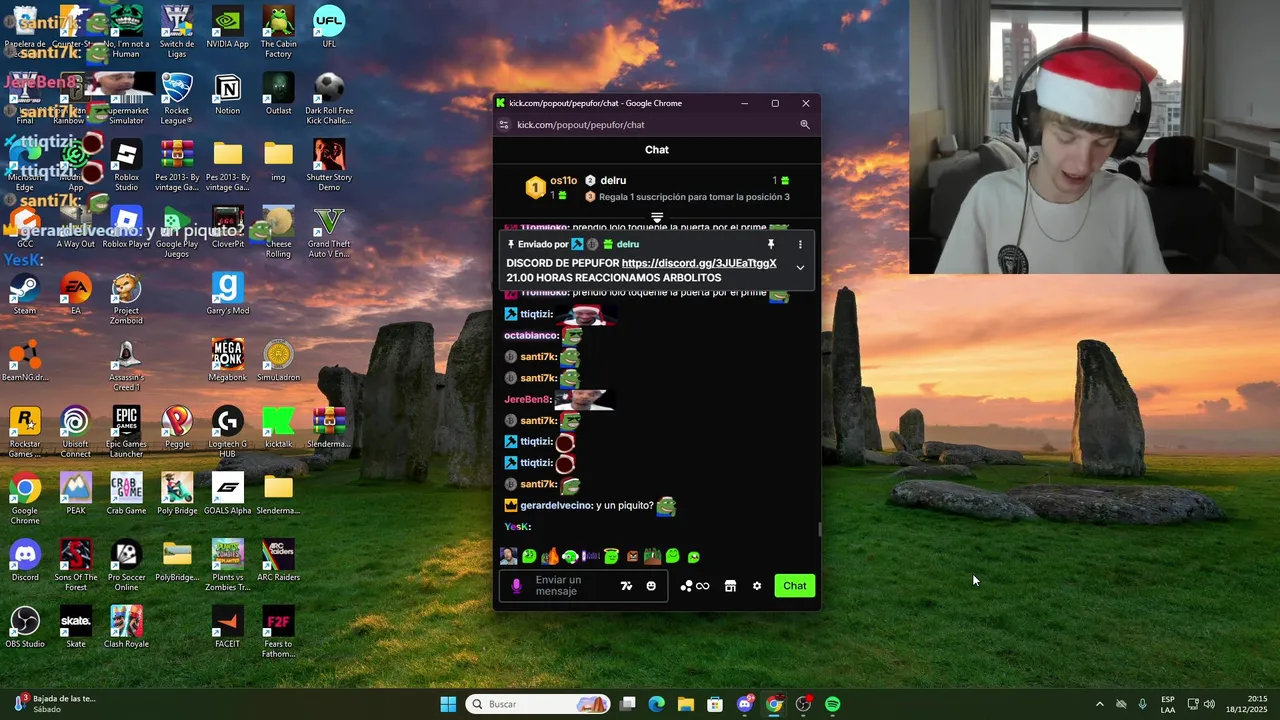The image size is (1280, 720).
Task: Click the gerardelvecino message text y un piquito?
Action: point(624,506)
